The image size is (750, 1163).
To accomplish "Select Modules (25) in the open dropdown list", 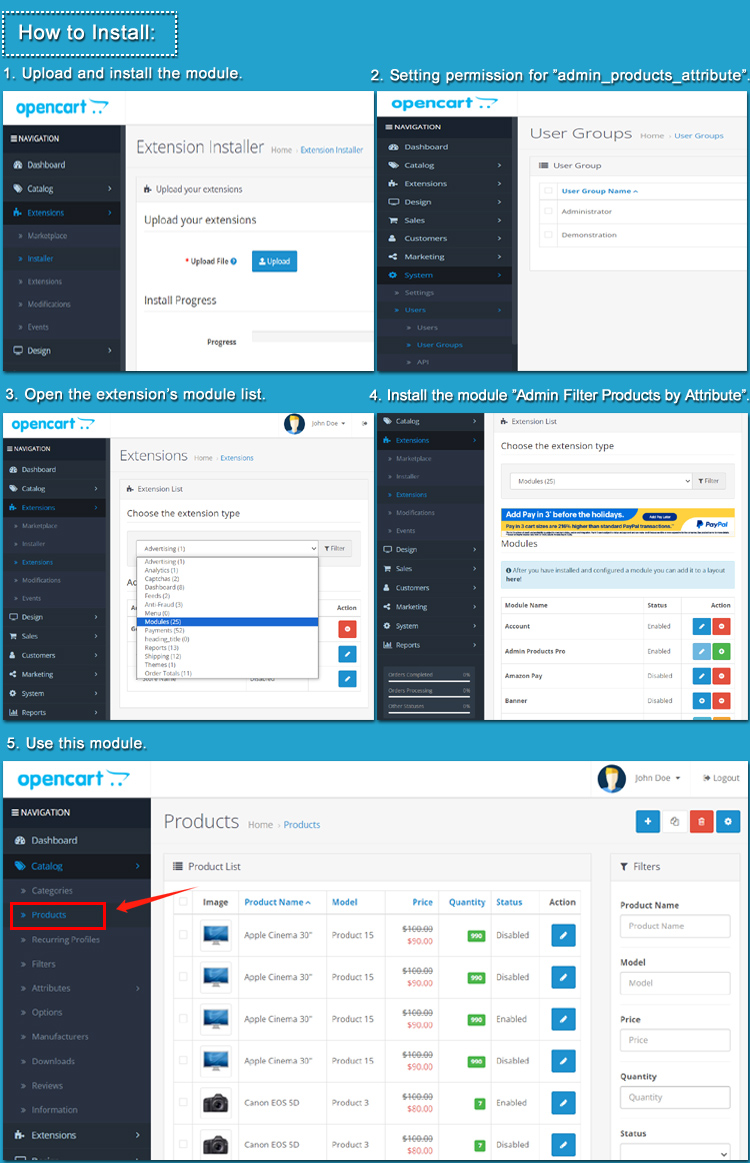I will (x=227, y=622).
